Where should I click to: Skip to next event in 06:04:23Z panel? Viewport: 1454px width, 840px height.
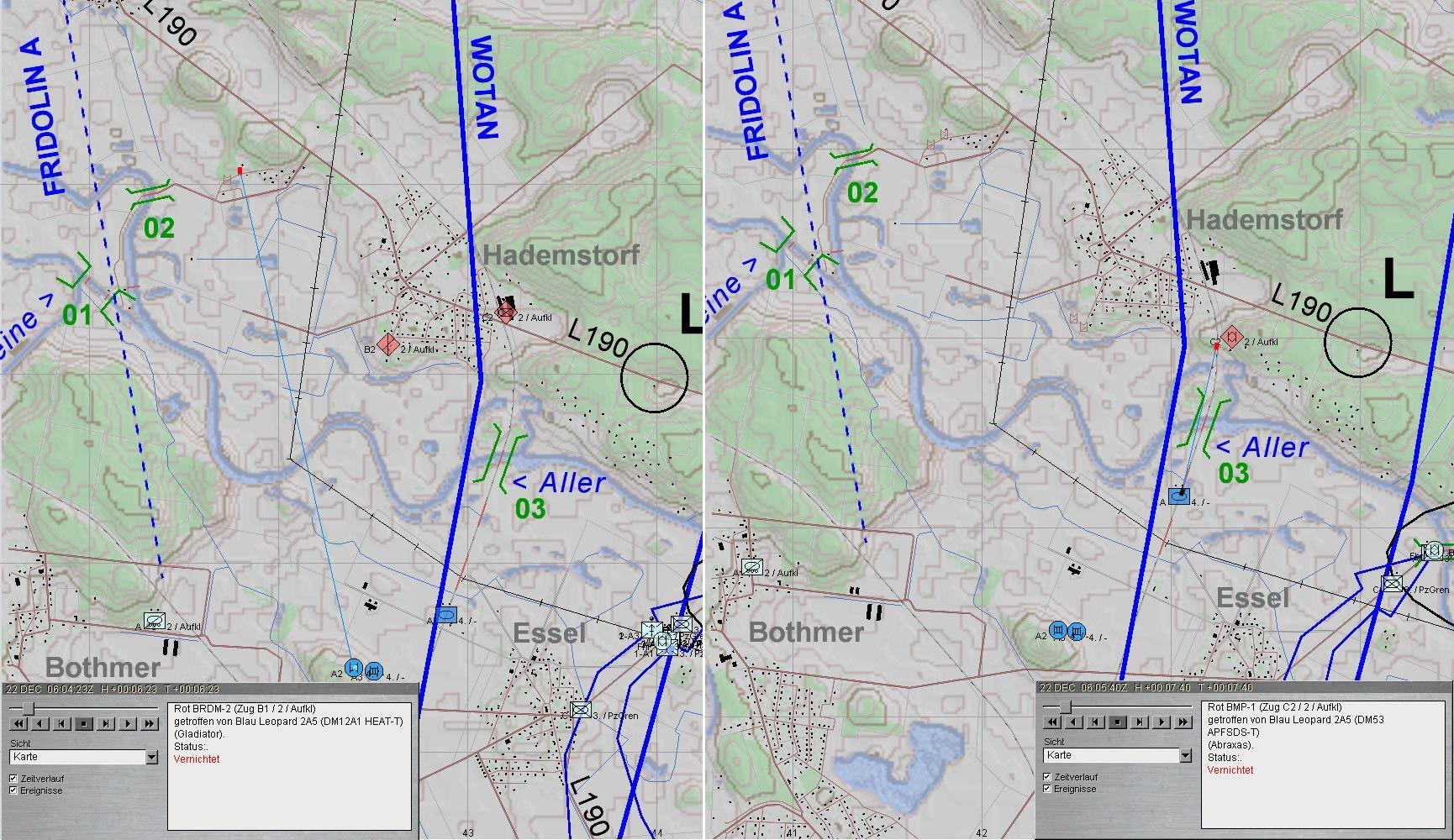(x=106, y=723)
